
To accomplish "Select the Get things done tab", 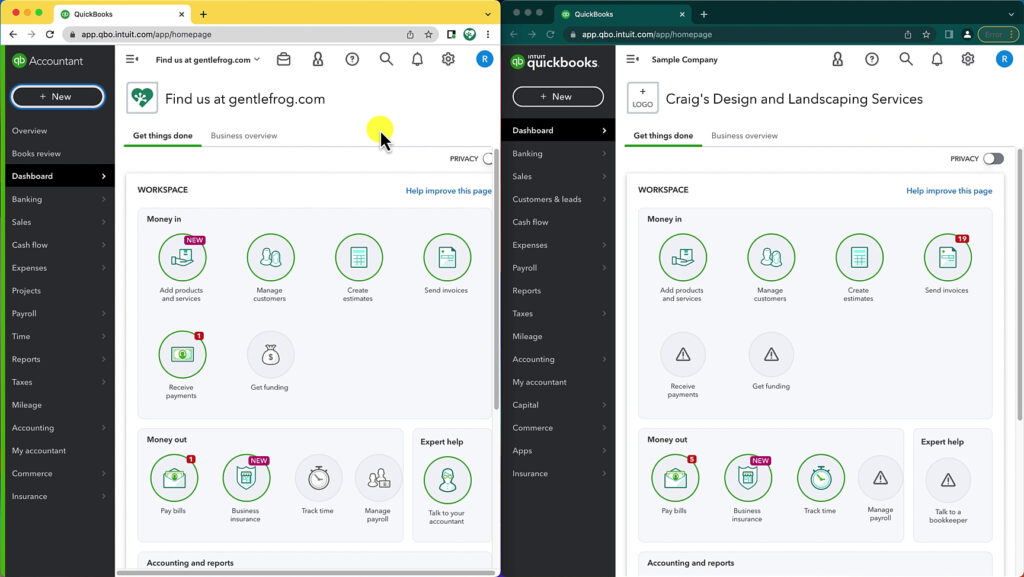I will click(x=162, y=135).
